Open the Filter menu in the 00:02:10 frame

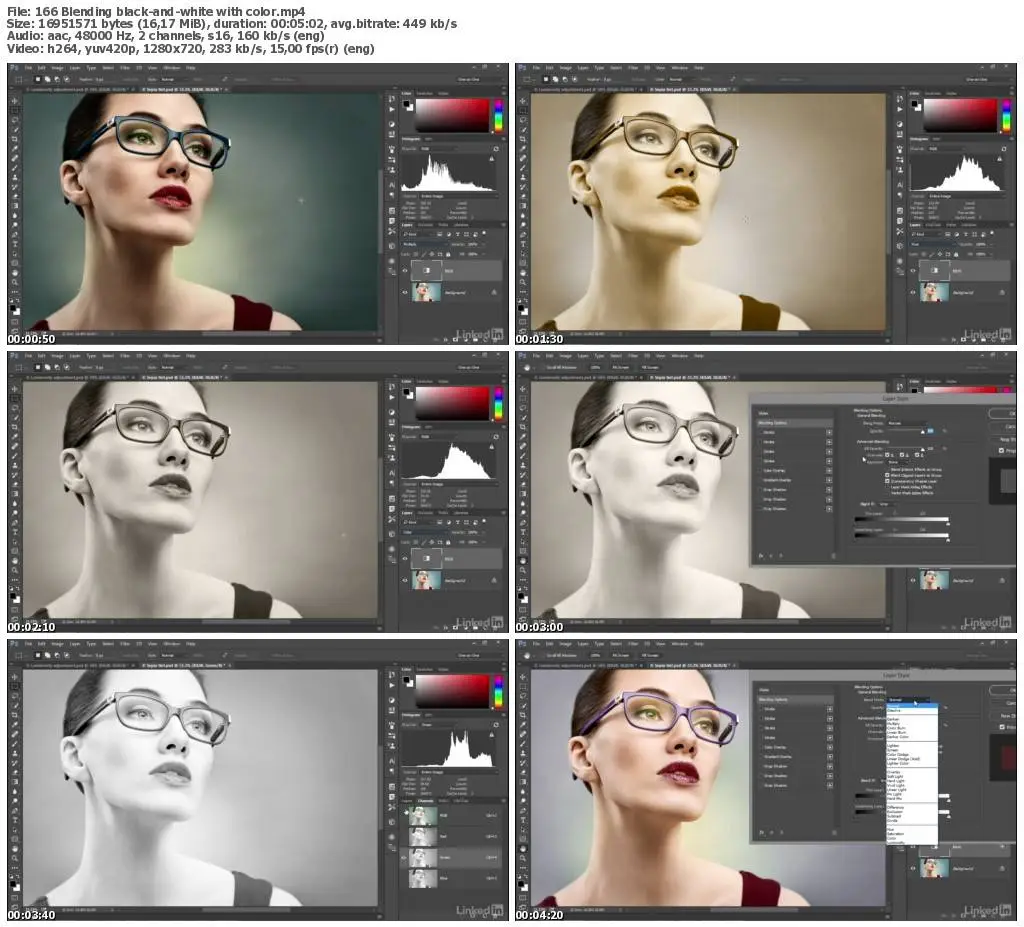pos(124,355)
